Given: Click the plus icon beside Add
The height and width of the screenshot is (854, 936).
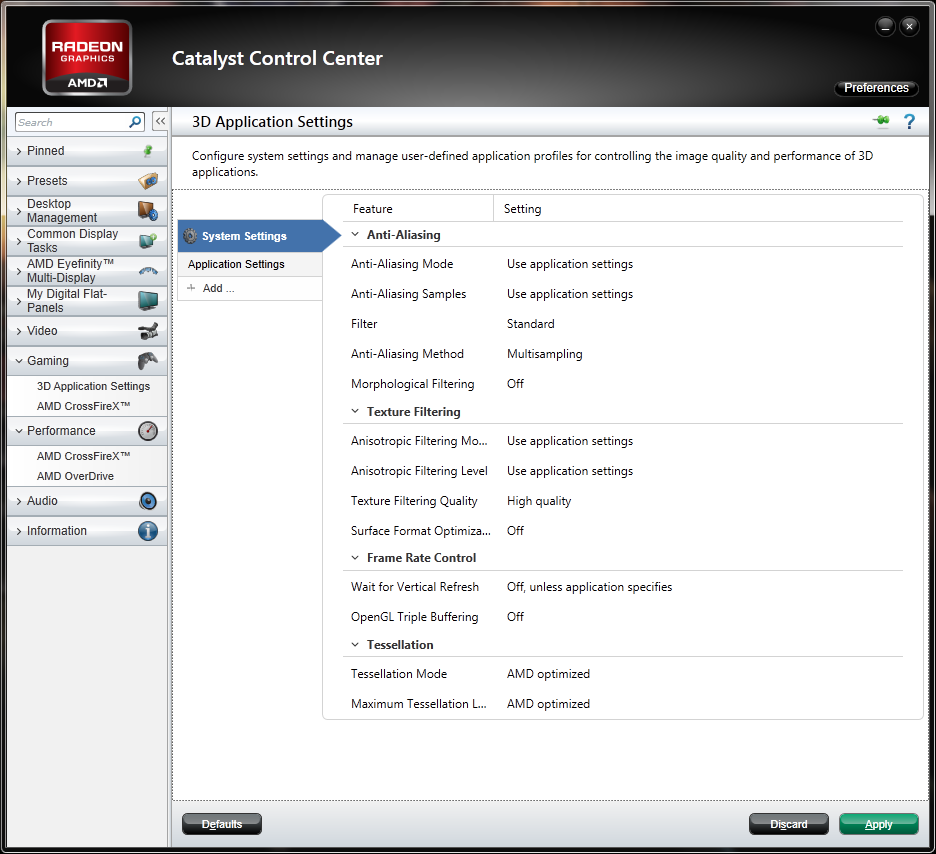Looking at the screenshot, I should point(191,288).
